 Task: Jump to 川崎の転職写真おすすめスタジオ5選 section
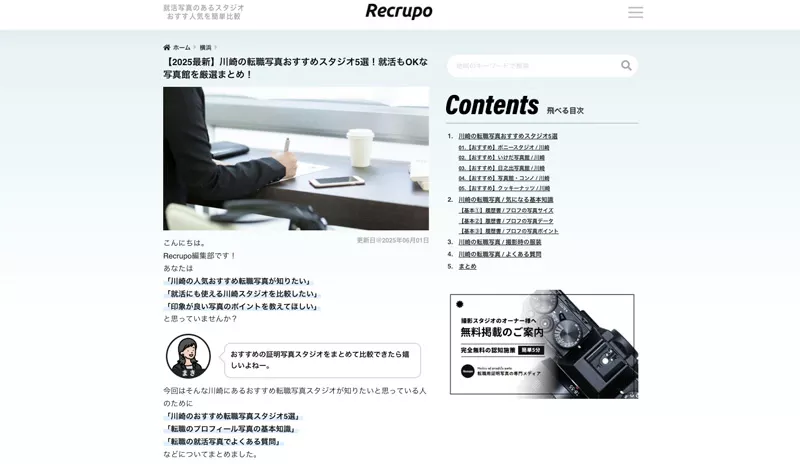pyautogui.click(x=508, y=136)
